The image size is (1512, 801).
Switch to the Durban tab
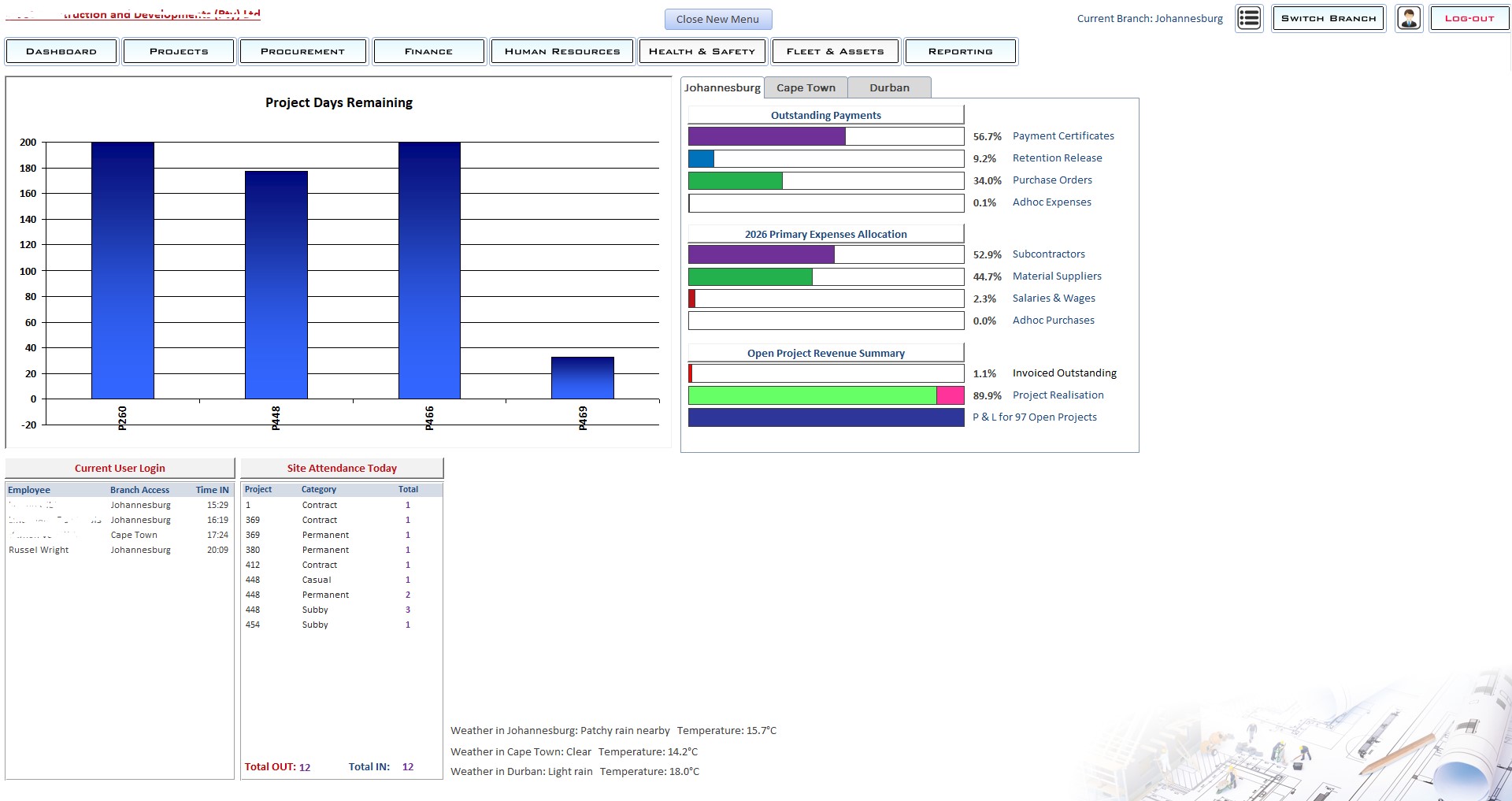889,87
